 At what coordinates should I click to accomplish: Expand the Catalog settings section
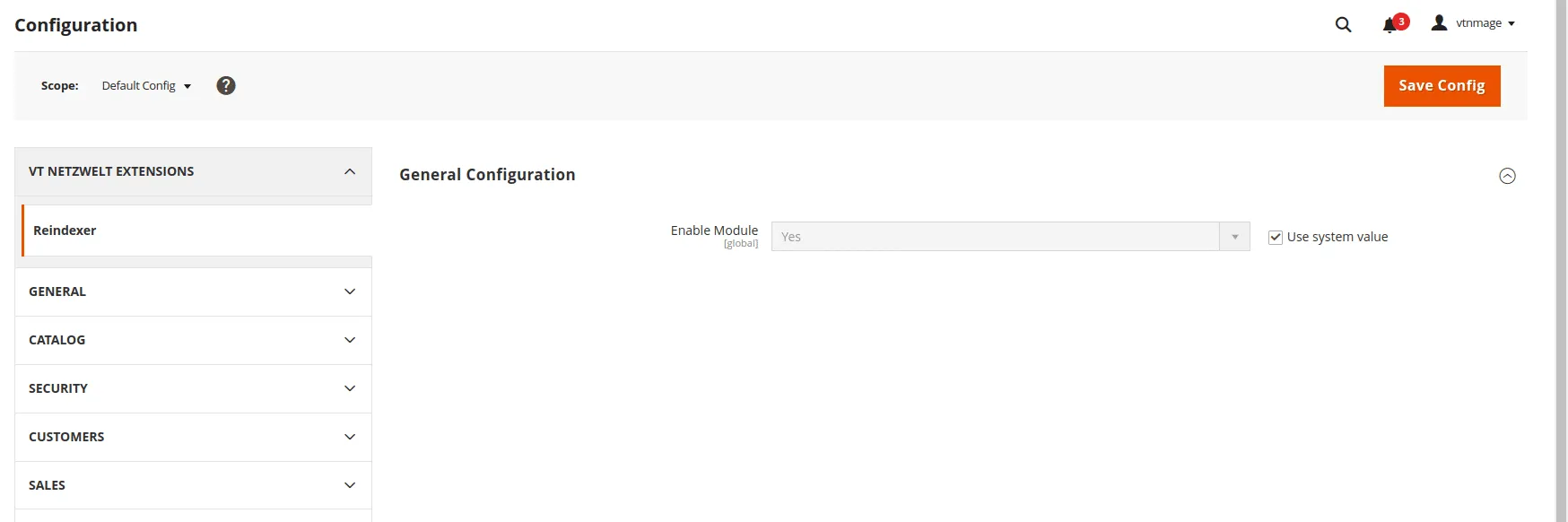point(193,340)
